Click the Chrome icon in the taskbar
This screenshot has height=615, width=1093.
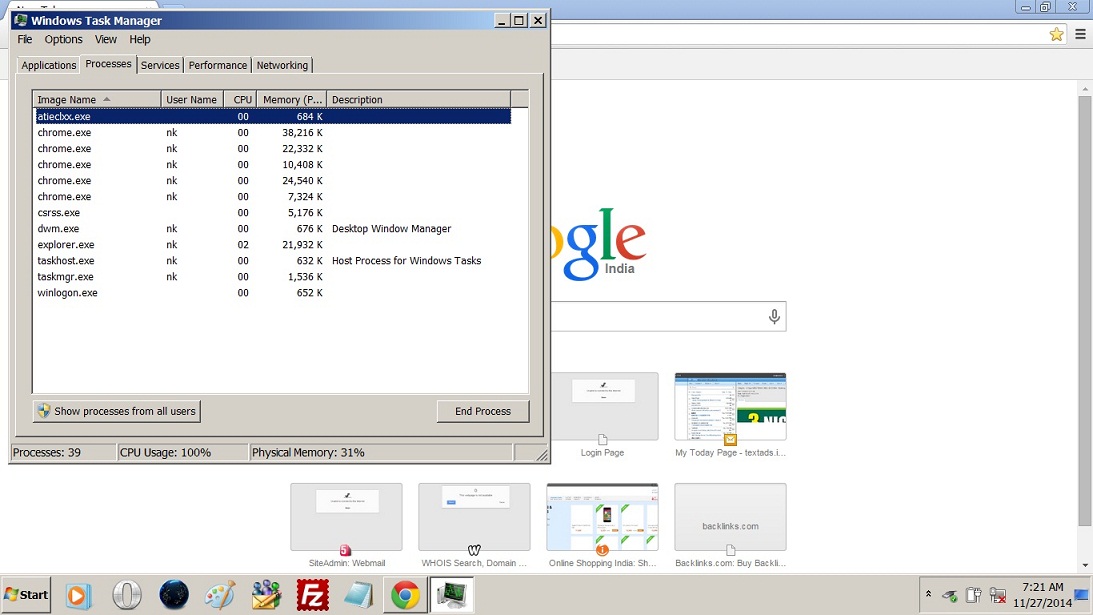click(405, 595)
